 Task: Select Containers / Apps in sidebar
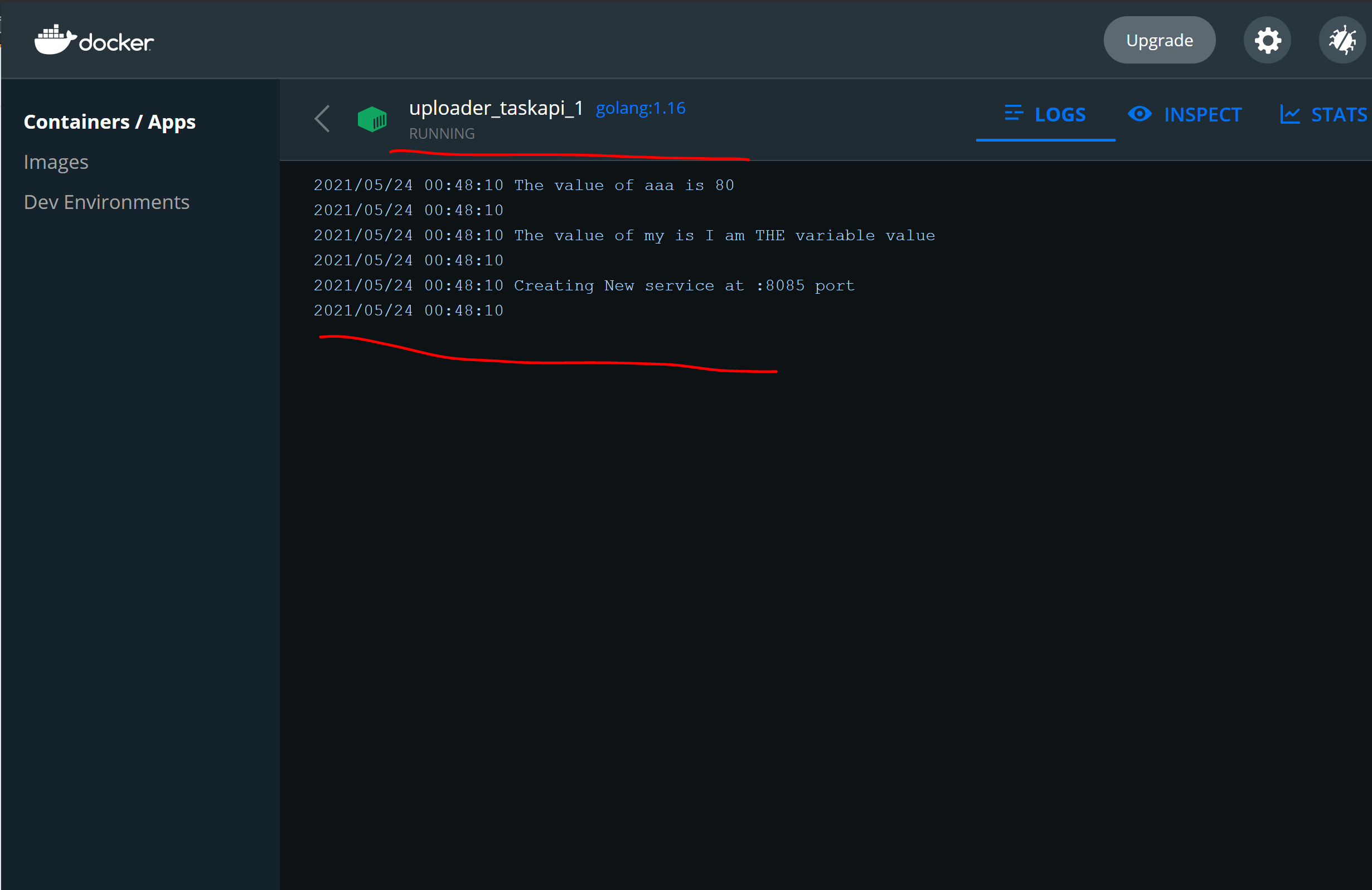(109, 122)
